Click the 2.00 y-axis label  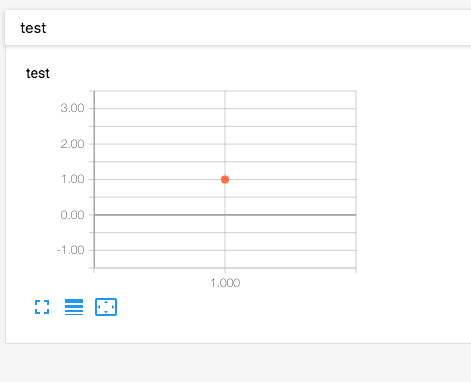click(x=72, y=144)
